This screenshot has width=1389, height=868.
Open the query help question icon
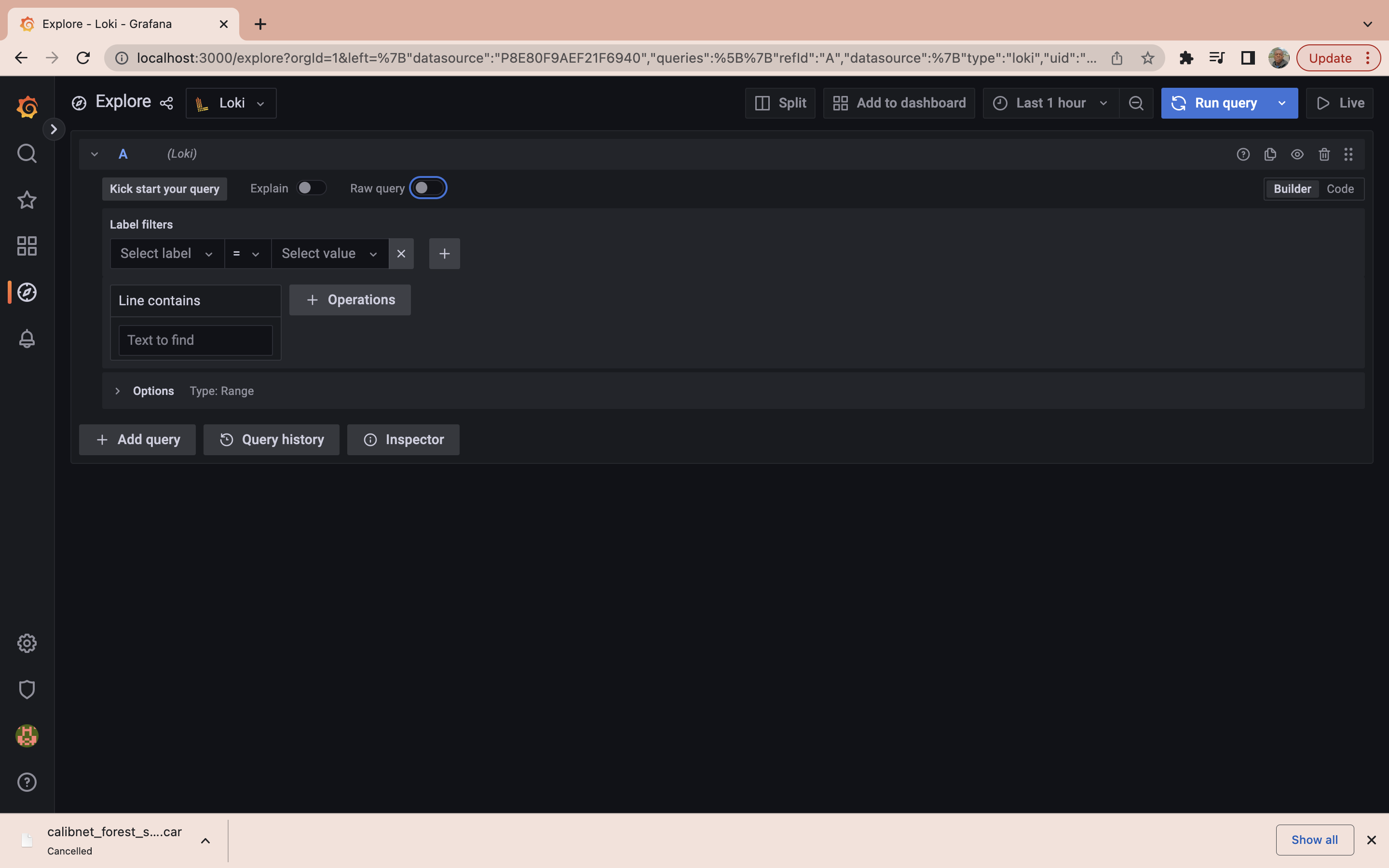[x=1243, y=154]
